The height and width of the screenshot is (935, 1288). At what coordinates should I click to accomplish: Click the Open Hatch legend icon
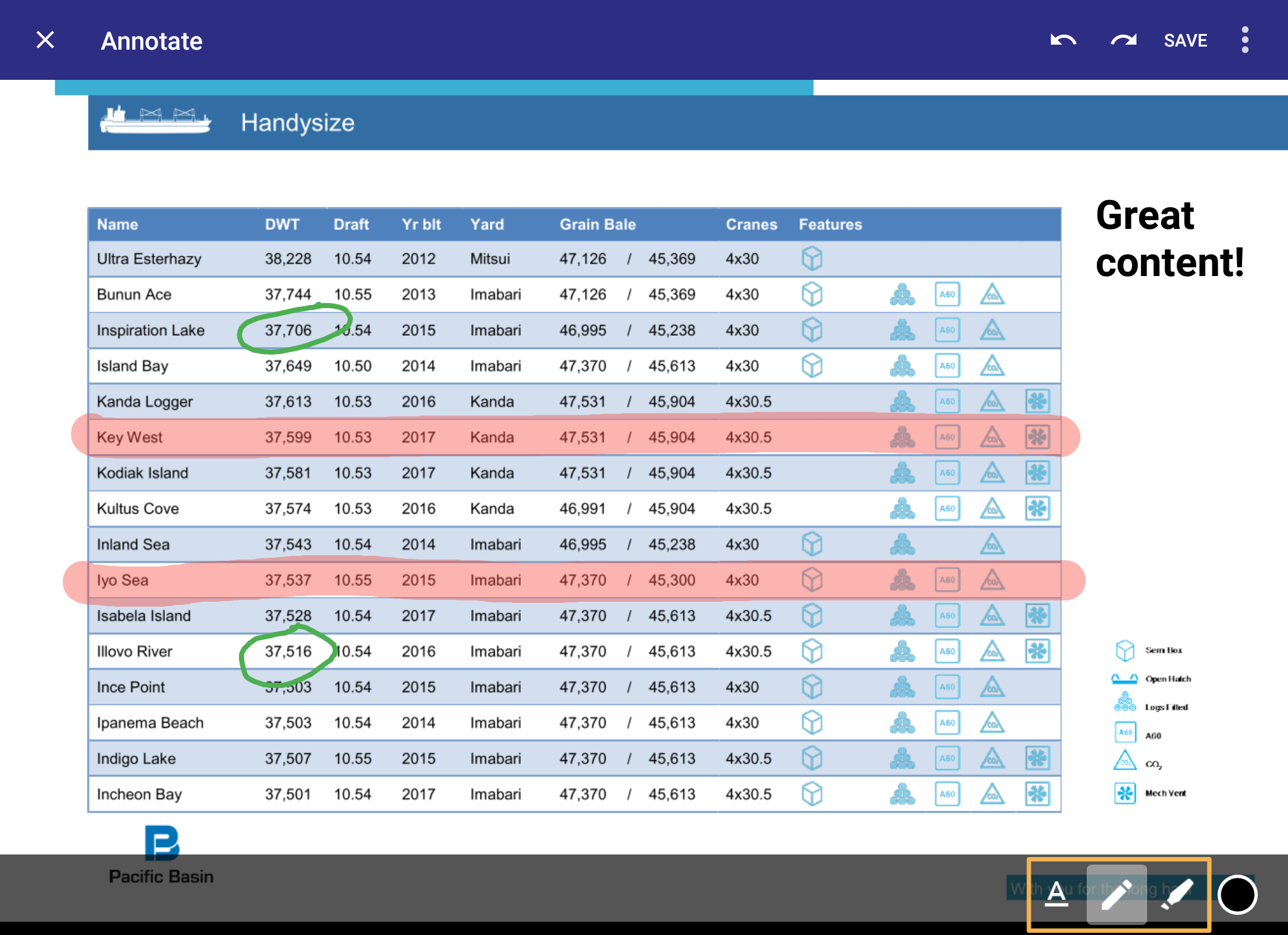(x=1124, y=678)
